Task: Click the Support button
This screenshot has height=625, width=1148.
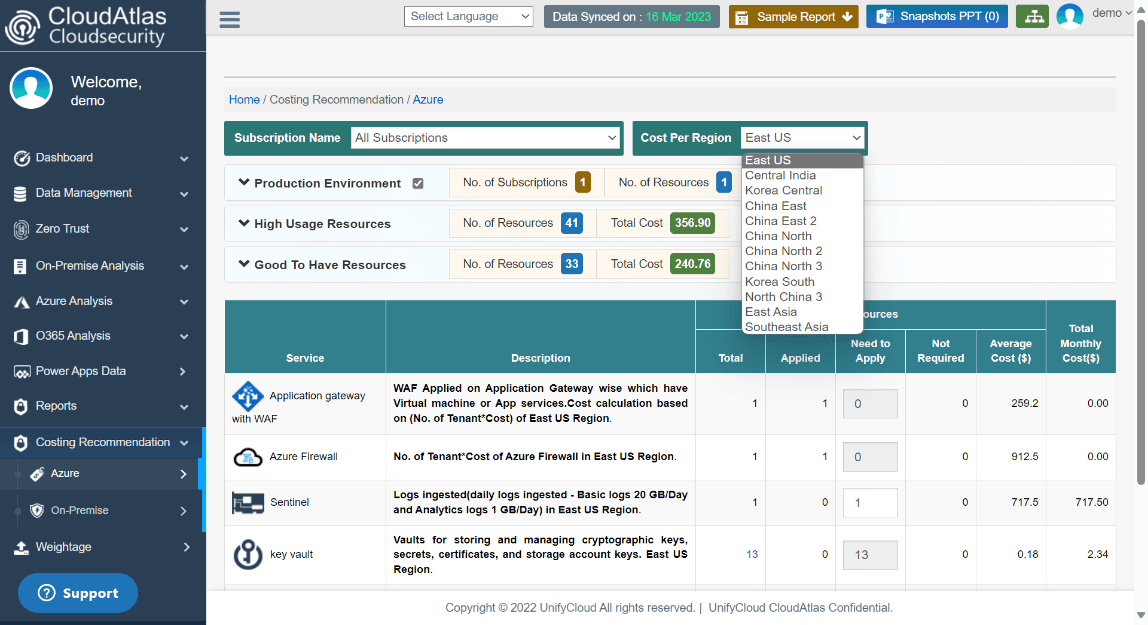Action: [78, 593]
